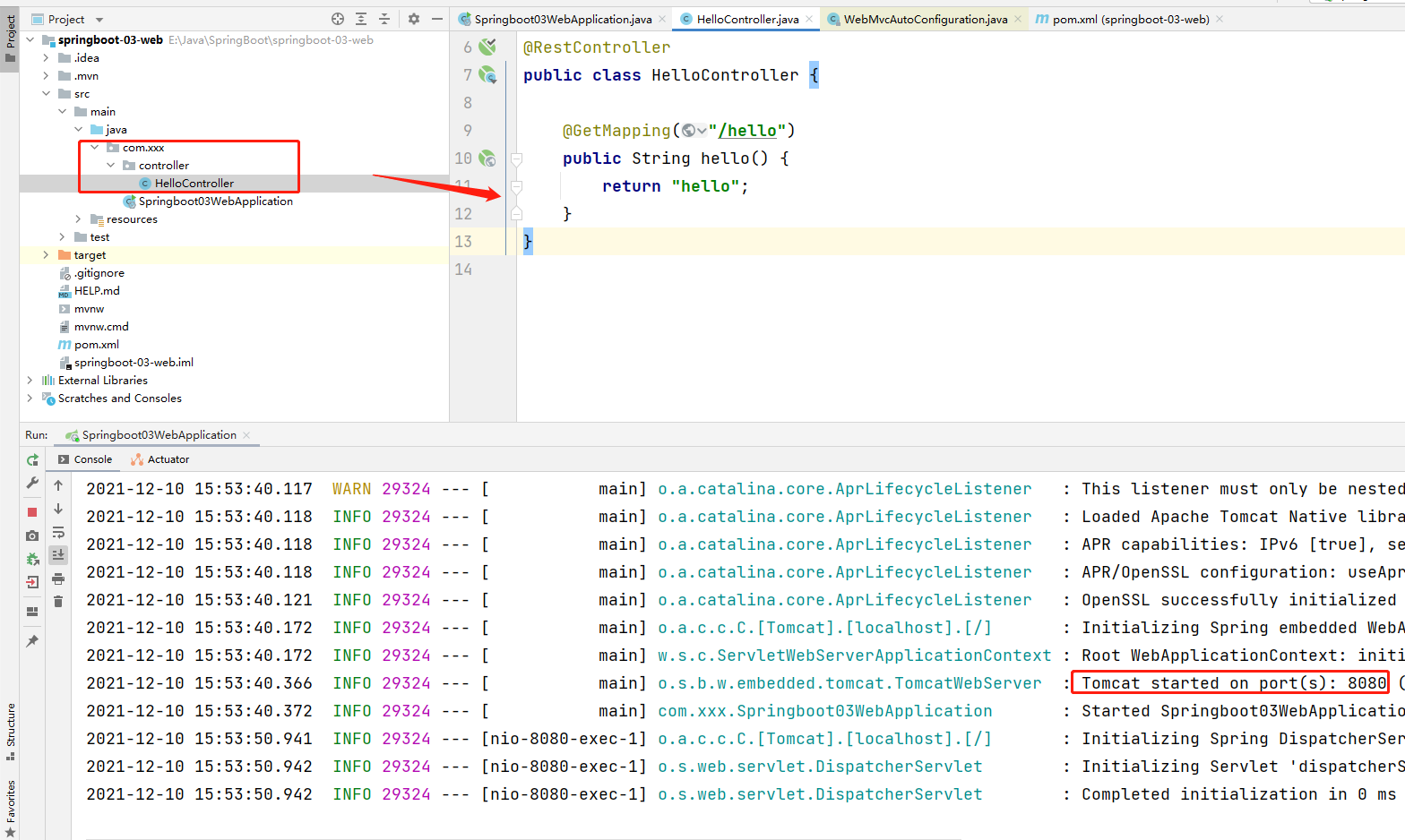1405x840 pixels.
Task: Collapse the springboot-03-web root node
Action: [x=30, y=40]
